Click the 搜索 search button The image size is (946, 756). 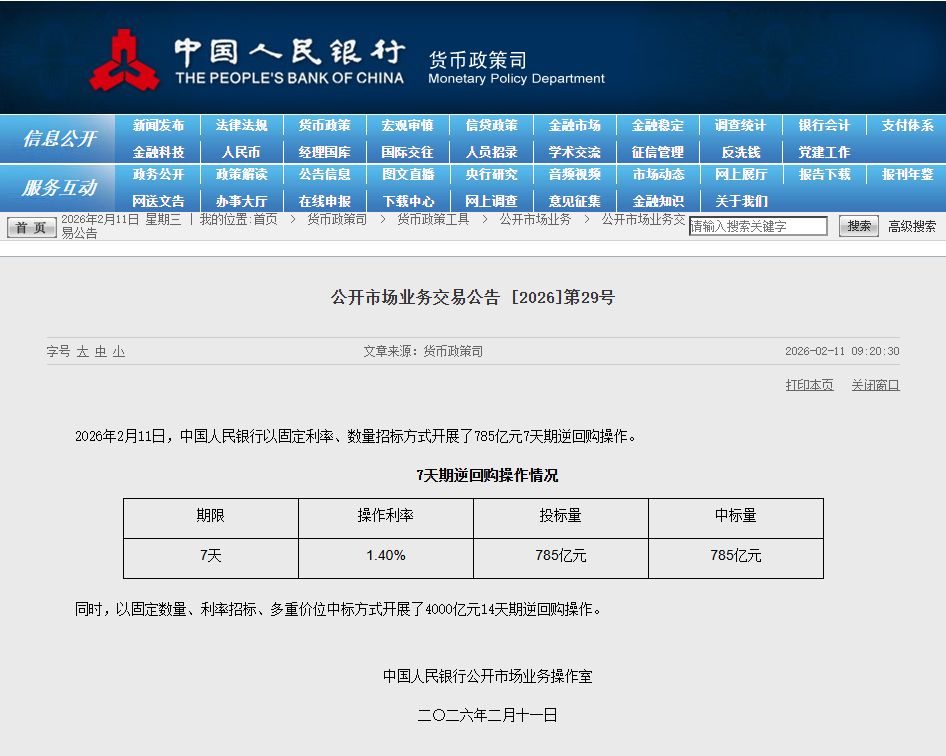pos(858,226)
